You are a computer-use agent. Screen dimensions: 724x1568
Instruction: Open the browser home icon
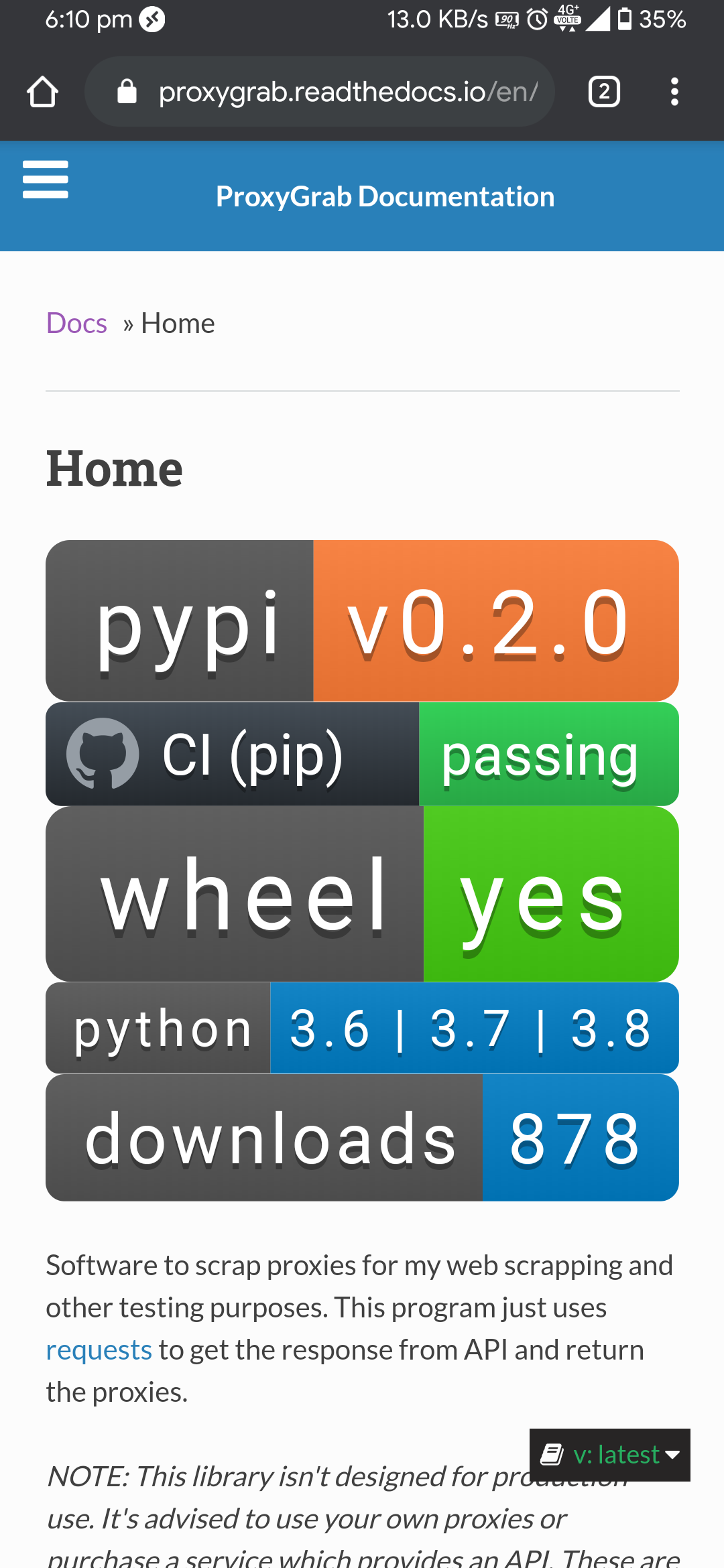pyautogui.click(x=42, y=92)
